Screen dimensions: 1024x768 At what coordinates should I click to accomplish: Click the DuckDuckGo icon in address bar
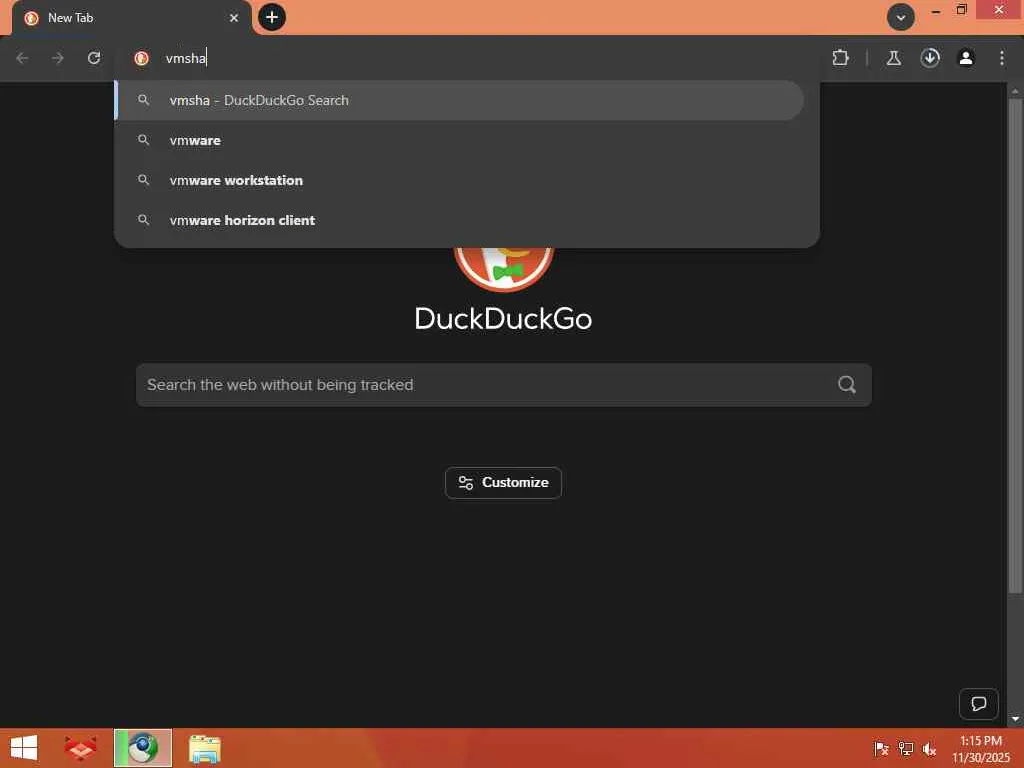click(141, 58)
